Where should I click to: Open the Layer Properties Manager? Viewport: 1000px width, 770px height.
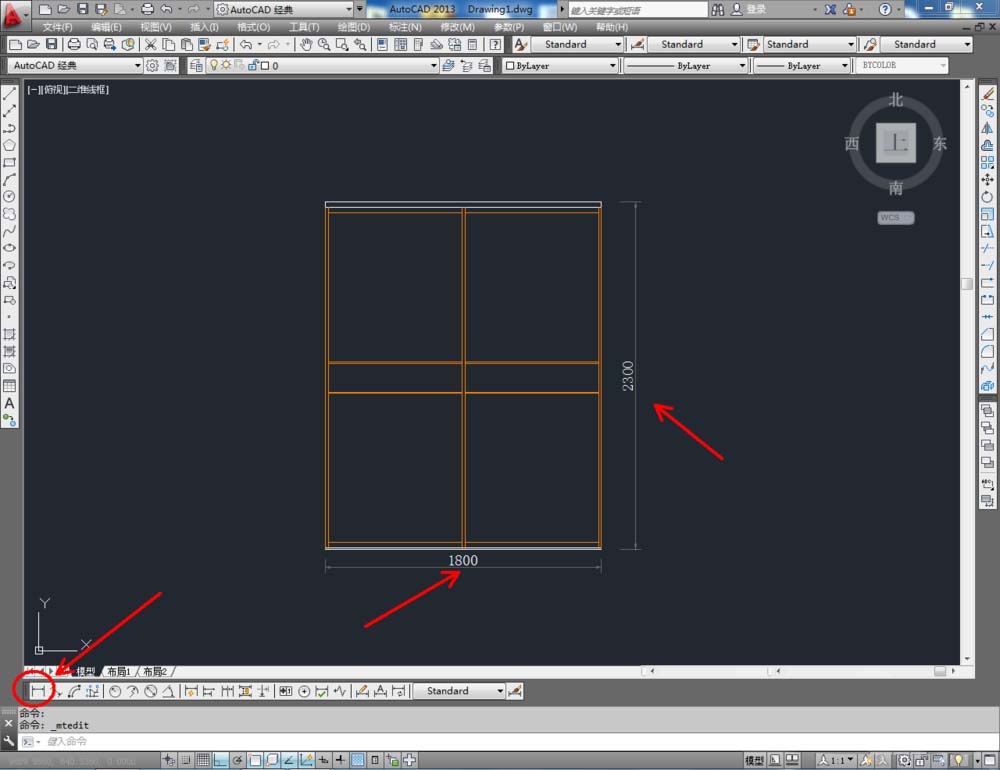[x=196, y=65]
